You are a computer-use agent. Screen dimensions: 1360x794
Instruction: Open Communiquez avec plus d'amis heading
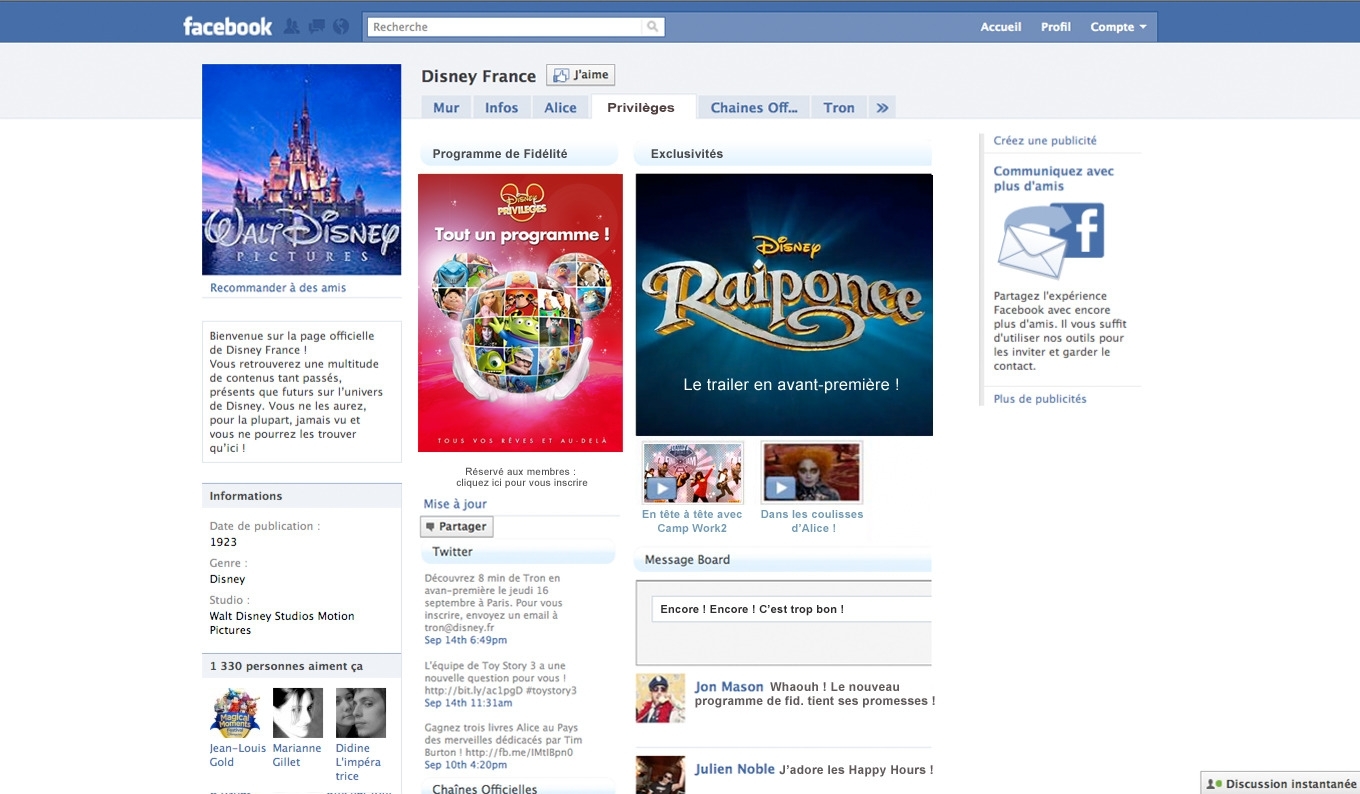tap(1054, 179)
